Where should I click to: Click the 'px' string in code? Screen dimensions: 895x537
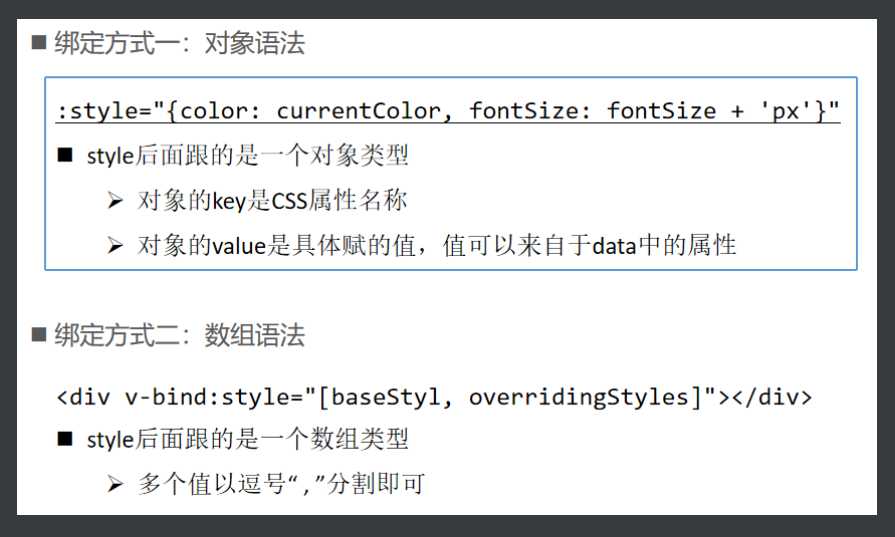tap(787, 111)
